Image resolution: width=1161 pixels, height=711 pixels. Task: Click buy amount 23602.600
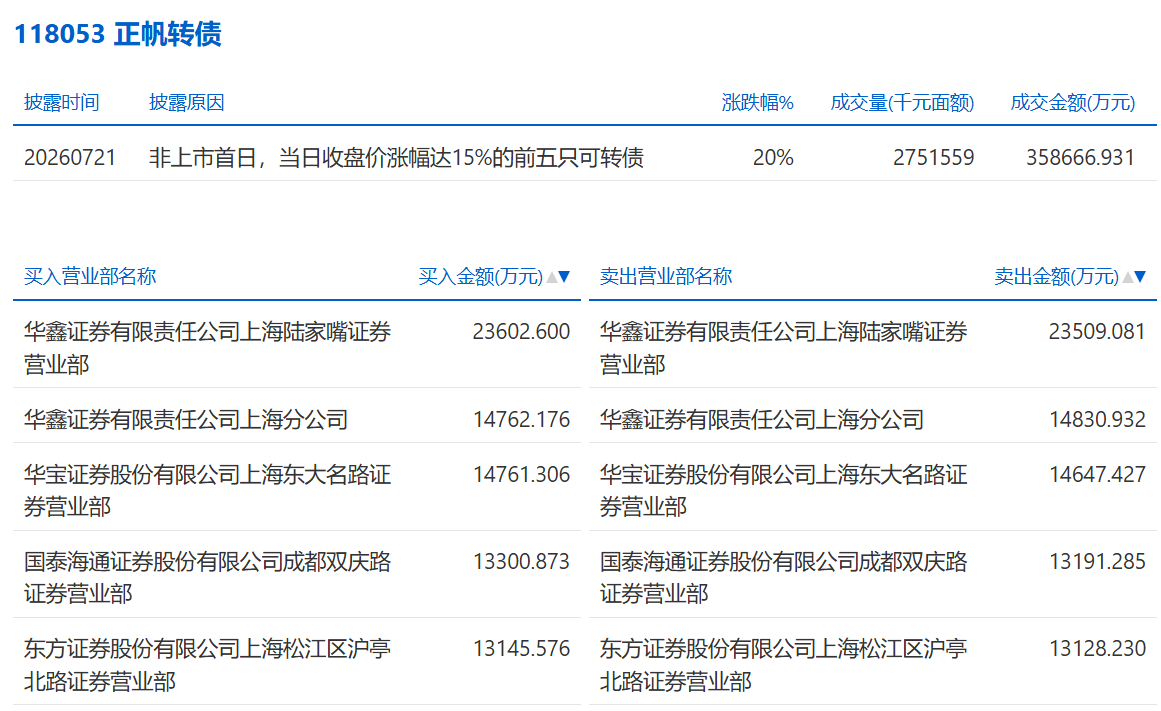coord(521,332)
